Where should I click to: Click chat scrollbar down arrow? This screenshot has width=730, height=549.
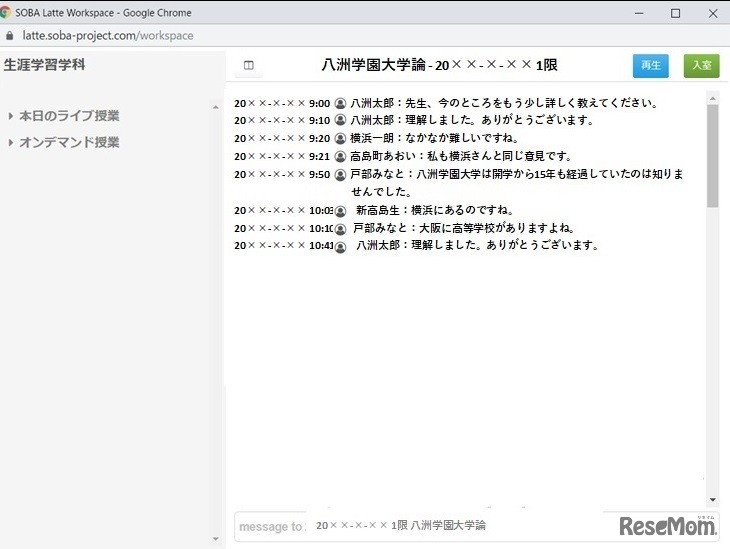click(x=712, y=500)
